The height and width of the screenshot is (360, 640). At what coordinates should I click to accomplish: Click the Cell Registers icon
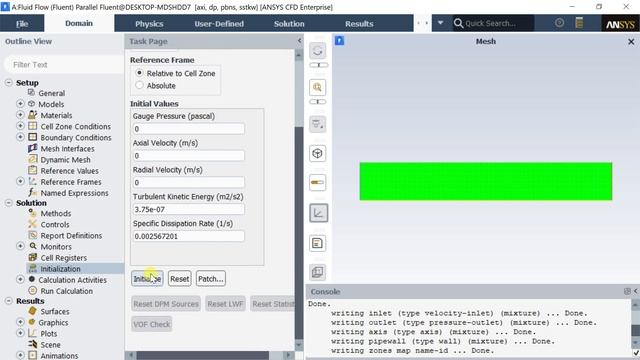tap(33, 257)
